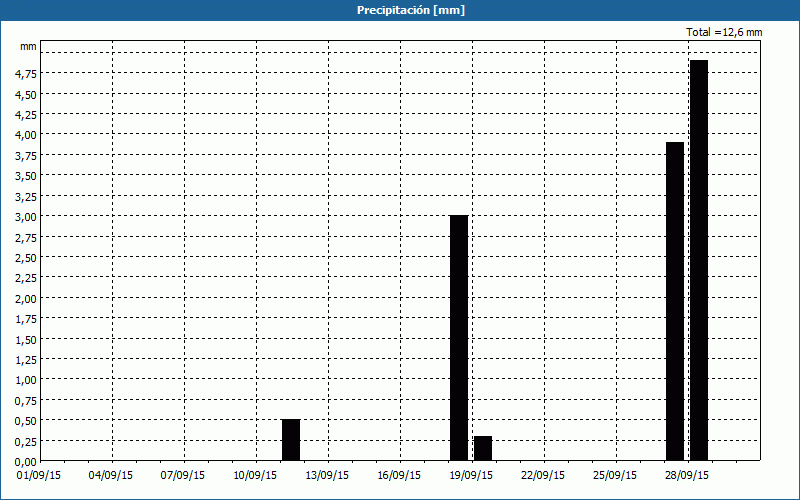Select the 1,75 y-axis value
Viewport: 800px width, 500px height.
click(x=26, y=319)
